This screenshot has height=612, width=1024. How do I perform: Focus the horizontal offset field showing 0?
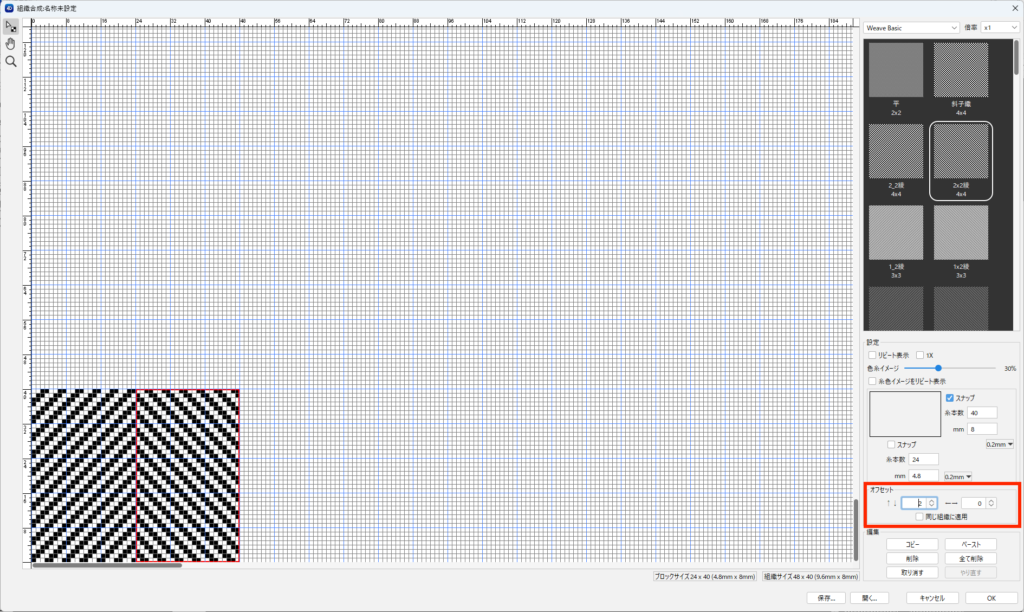[974, 503]
